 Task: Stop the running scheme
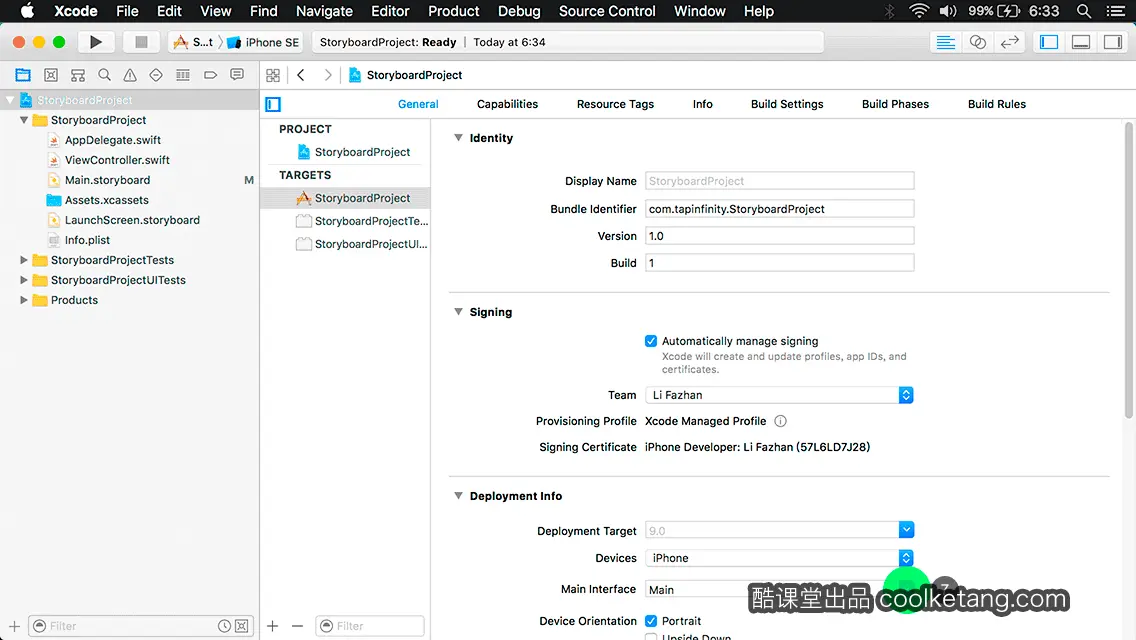pos(141,42)
